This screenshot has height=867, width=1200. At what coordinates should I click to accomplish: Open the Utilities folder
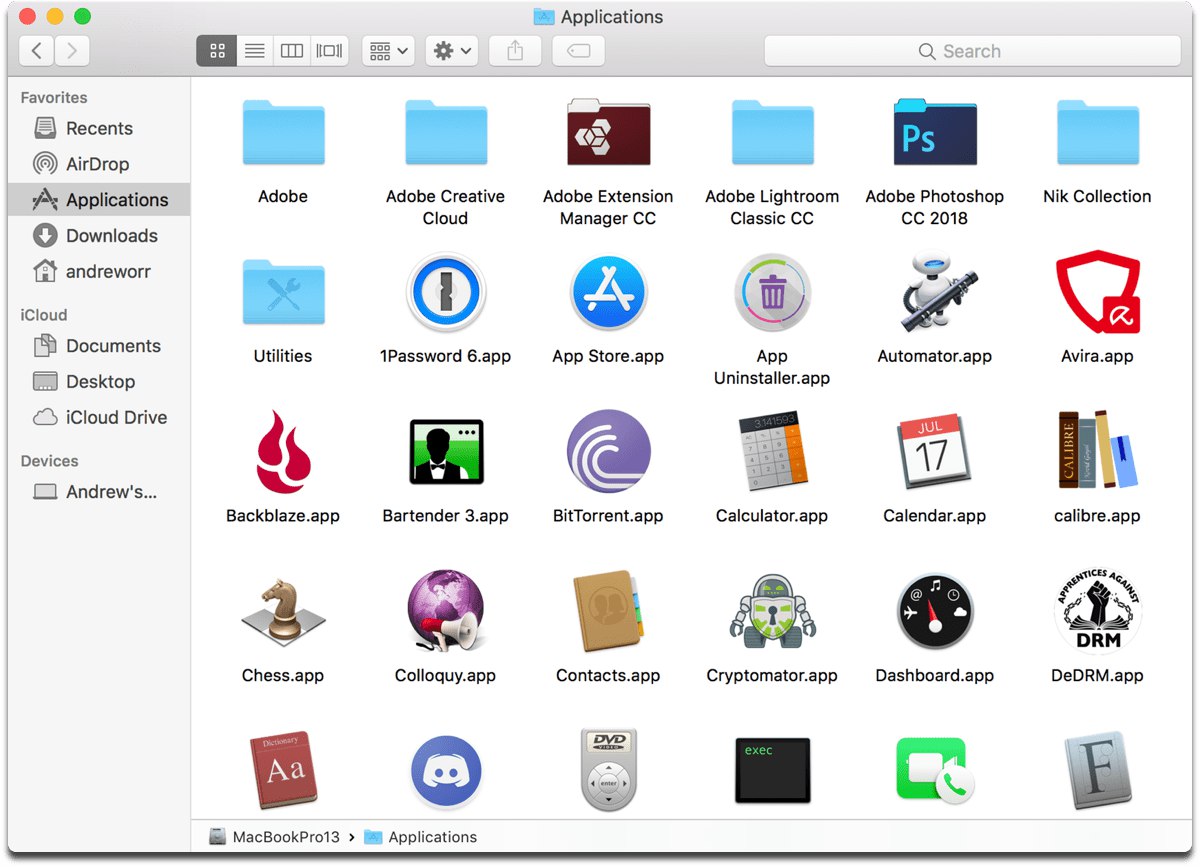coord(283,292)
